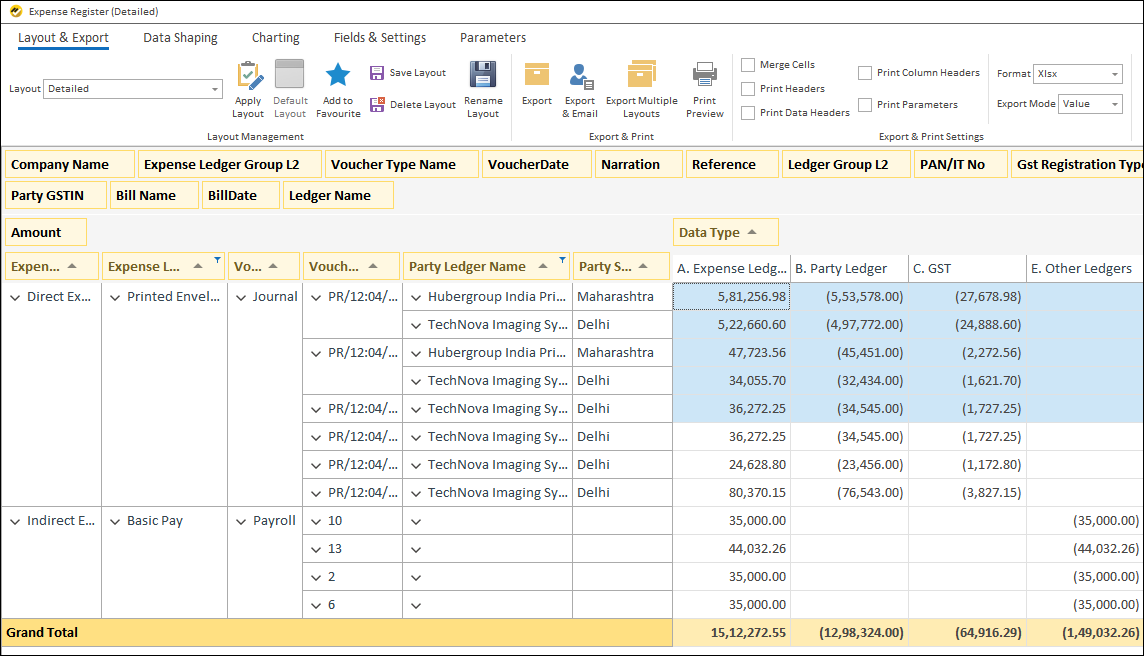Click the Add to Favourite star icon
Image resolution: width=1144 pixels, height=656 pixels.
(338, 76)
